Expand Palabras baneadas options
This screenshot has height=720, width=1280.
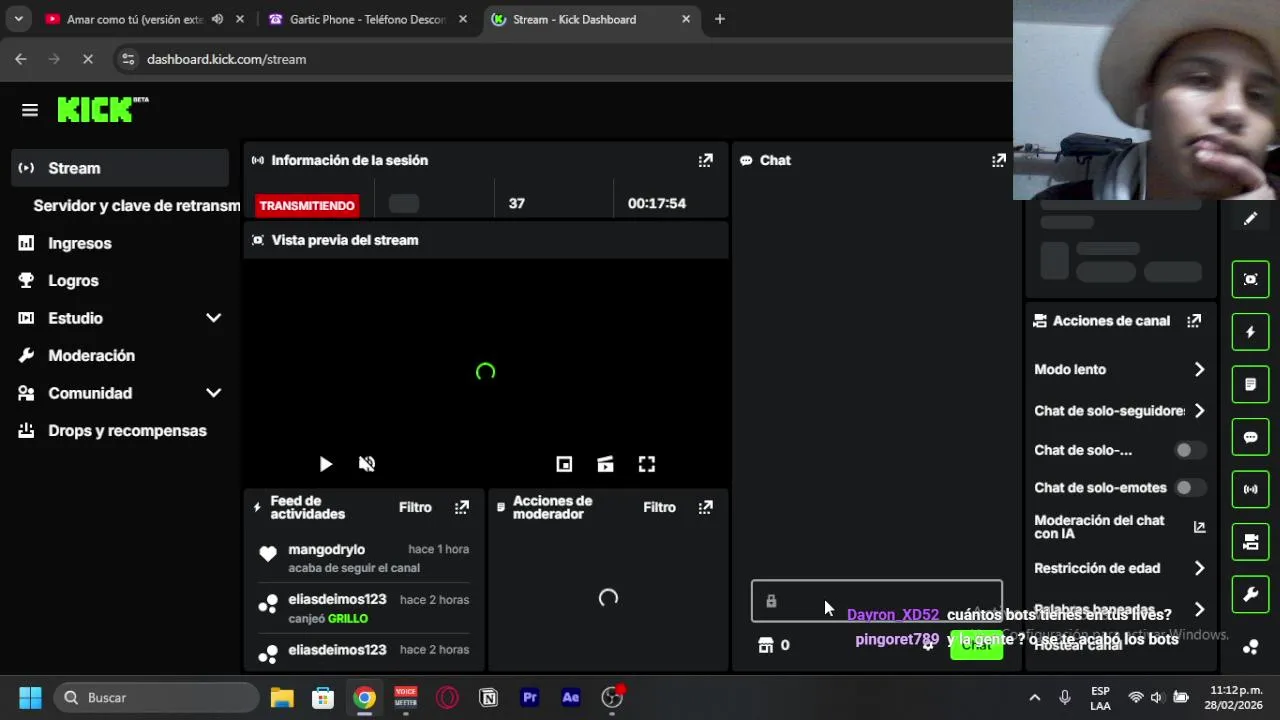(1199, 610)
